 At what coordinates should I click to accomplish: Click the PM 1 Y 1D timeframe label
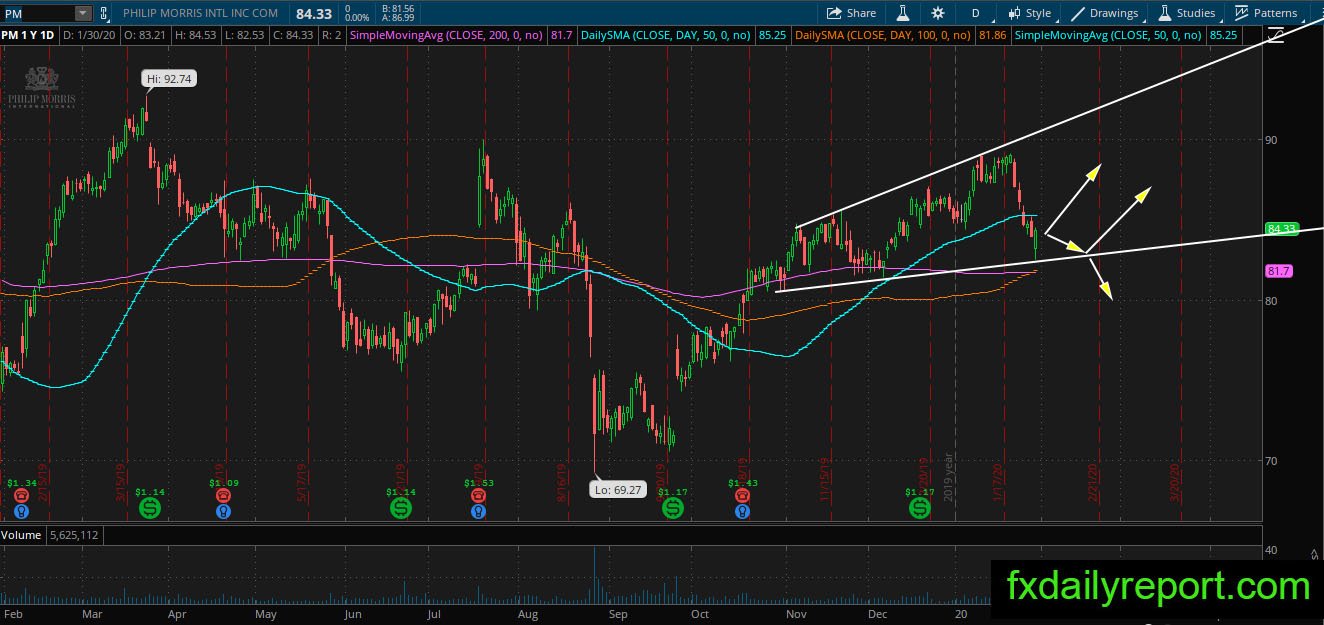pos(29,35)
